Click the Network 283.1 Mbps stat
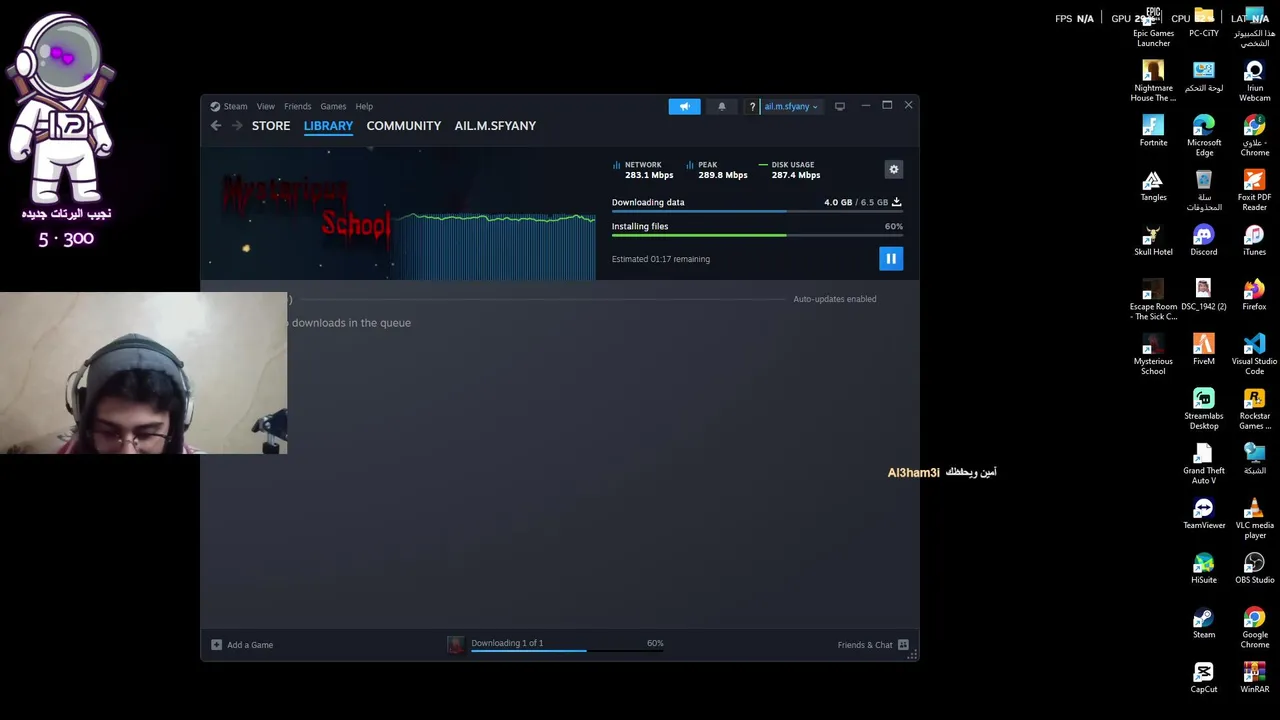This screenshot has width=1280, height=720. [643, 170]
